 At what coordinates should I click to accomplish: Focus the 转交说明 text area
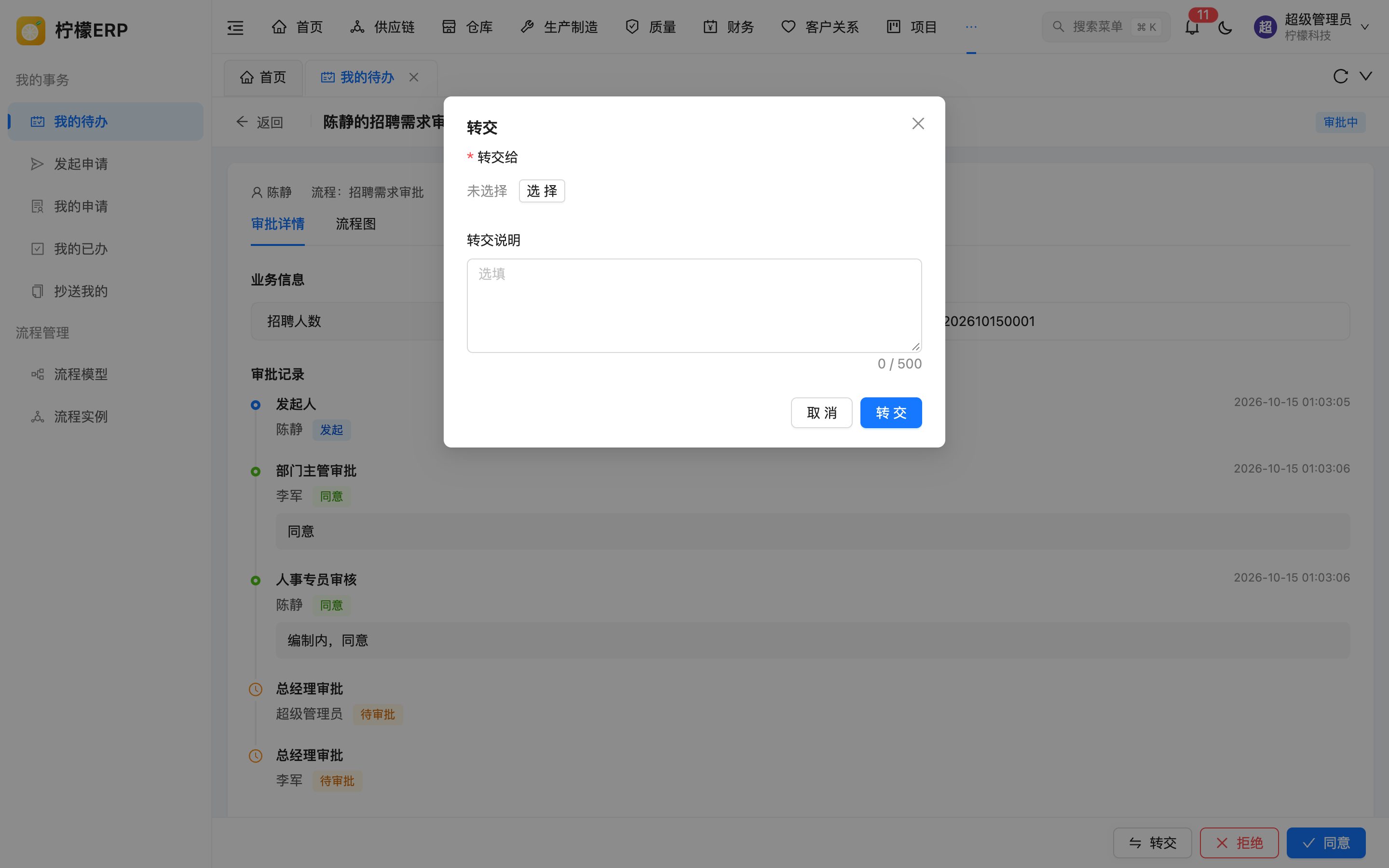[x=694, y=305]
